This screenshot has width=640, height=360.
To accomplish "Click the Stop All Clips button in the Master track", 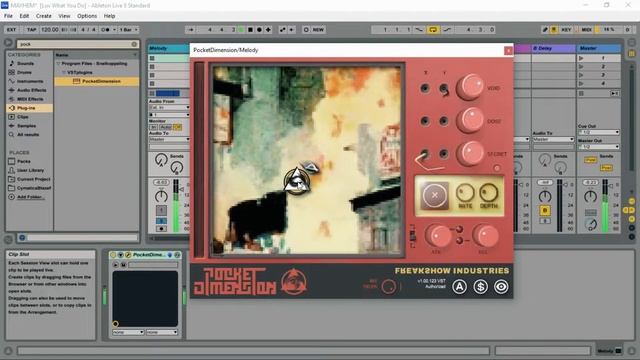I will coord(581,93).
